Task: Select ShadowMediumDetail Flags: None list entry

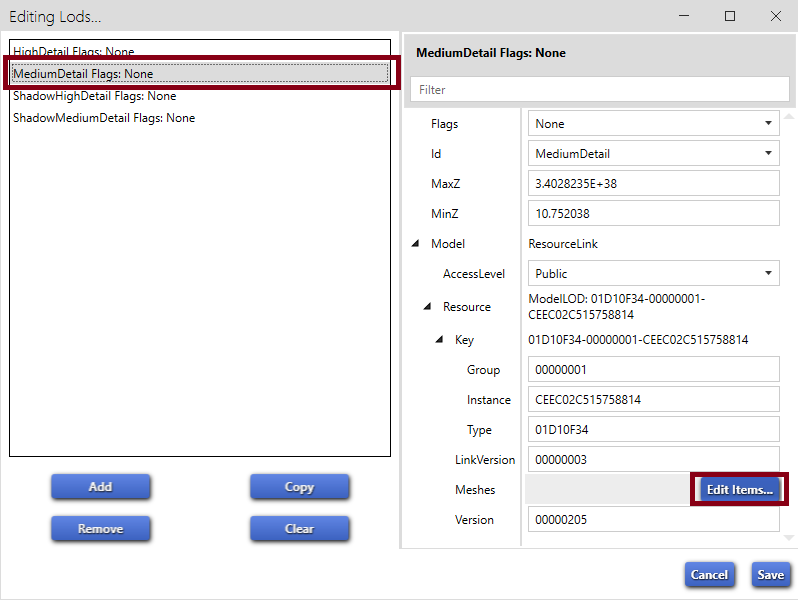Action: [x=200, y=118]
